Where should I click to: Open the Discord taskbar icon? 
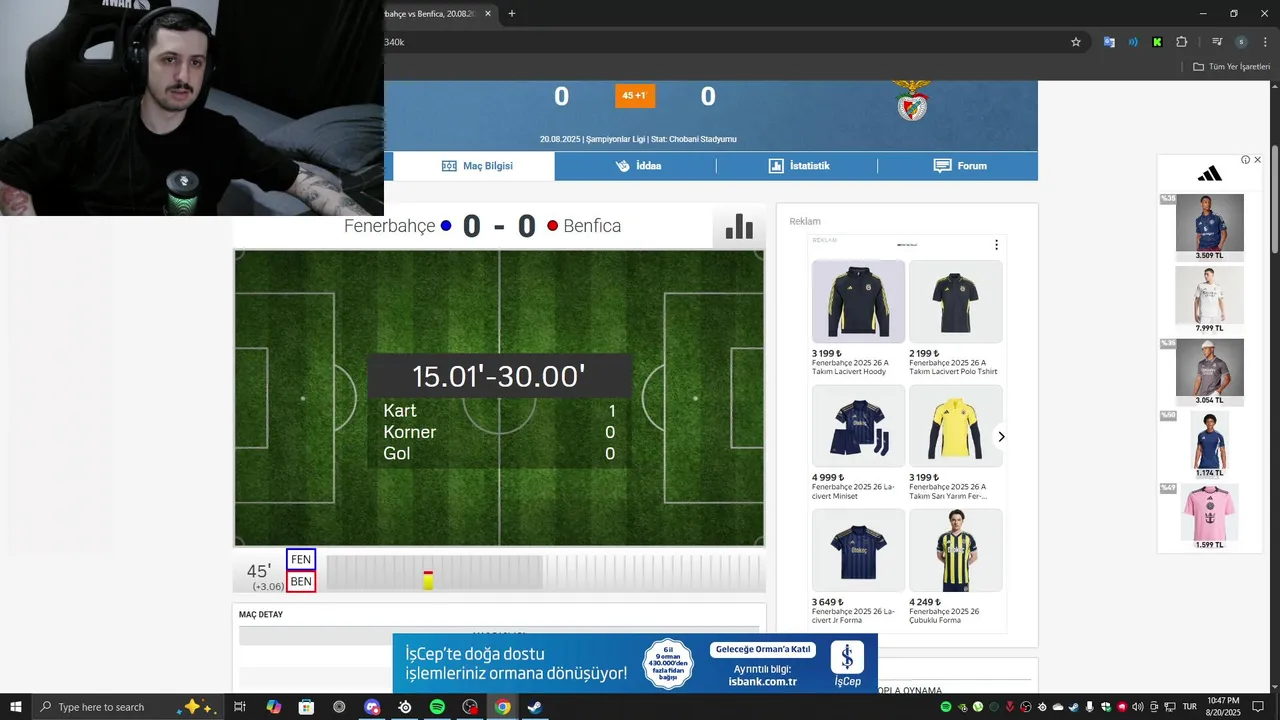click(x=372, y=707)
